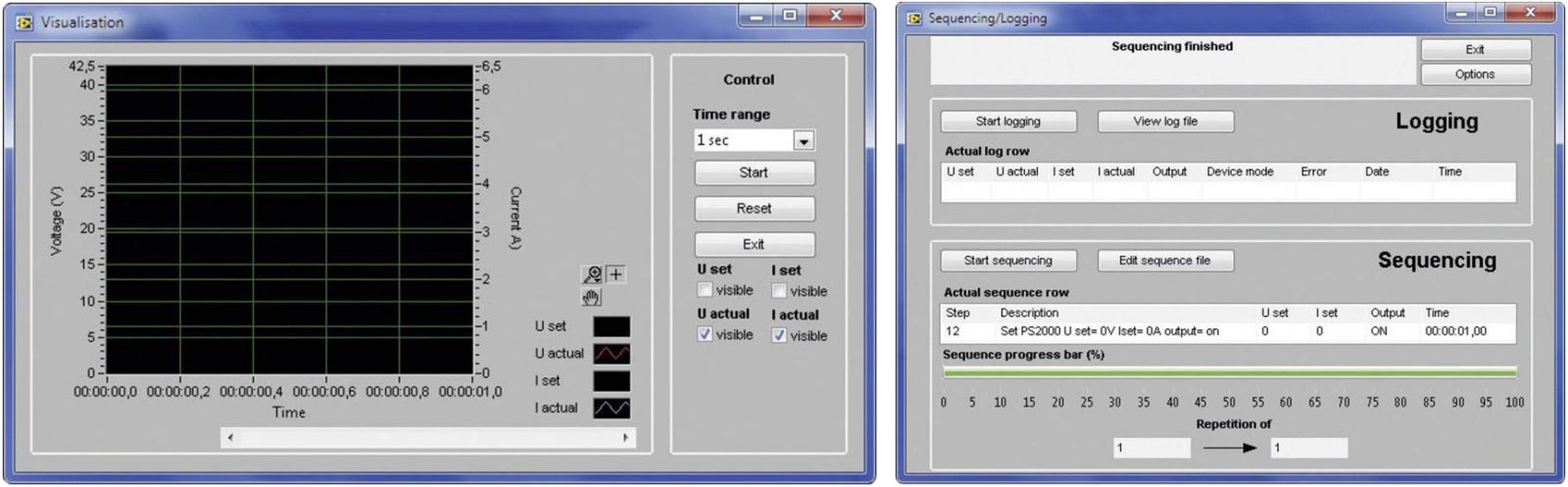Click the I set legend plot swatch
The height and width of the screenshot is (487, 1568).
click(612, 381)
